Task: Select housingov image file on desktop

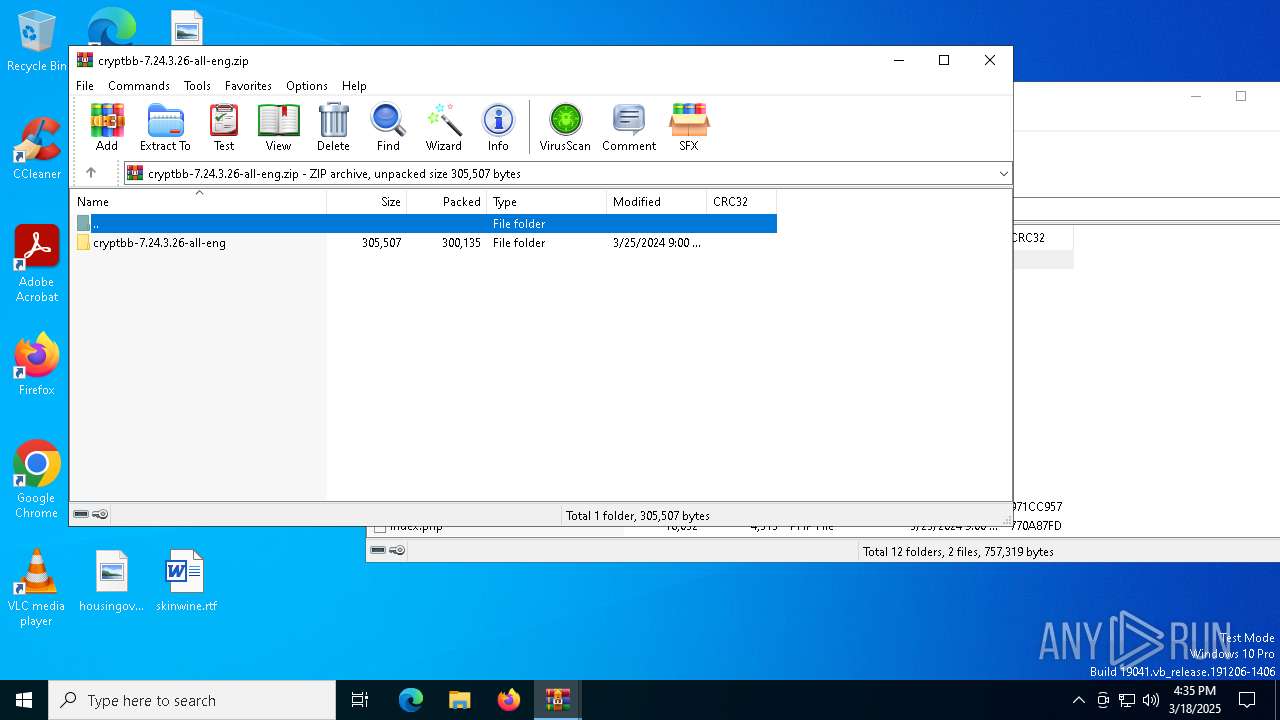Action: [111, 581]
